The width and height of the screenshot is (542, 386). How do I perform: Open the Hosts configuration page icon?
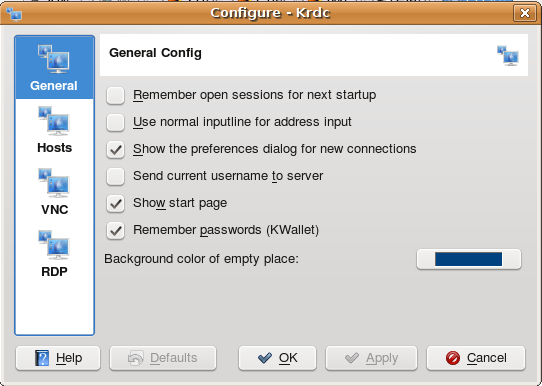click(x=54, y=121)
